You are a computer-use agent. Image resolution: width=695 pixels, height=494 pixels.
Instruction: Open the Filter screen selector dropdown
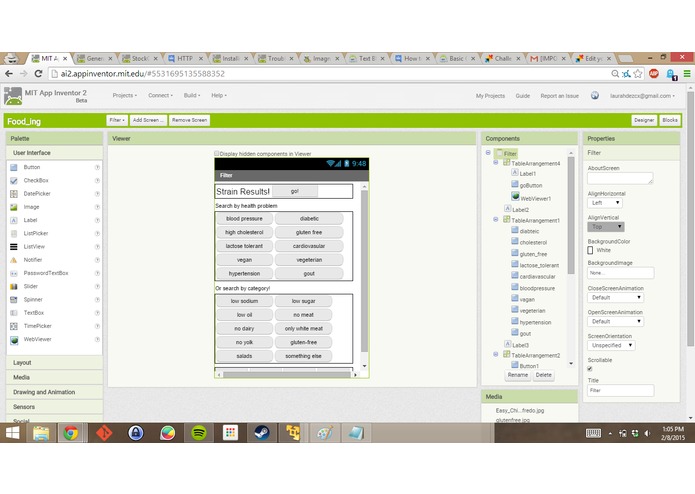(117, 120)
